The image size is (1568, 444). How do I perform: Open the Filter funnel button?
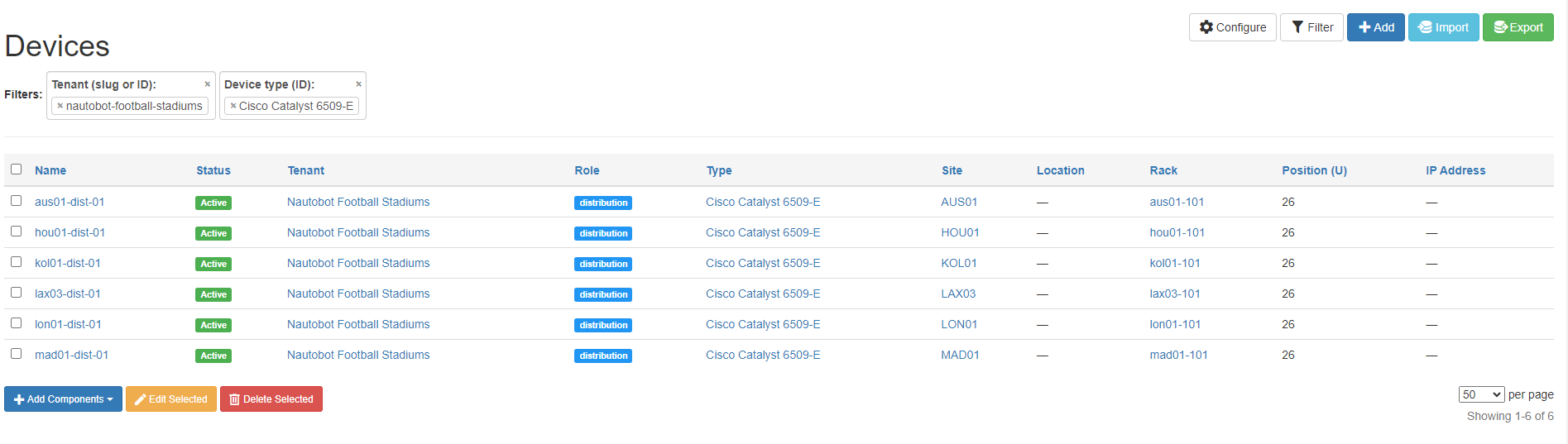coord(1311,27)
